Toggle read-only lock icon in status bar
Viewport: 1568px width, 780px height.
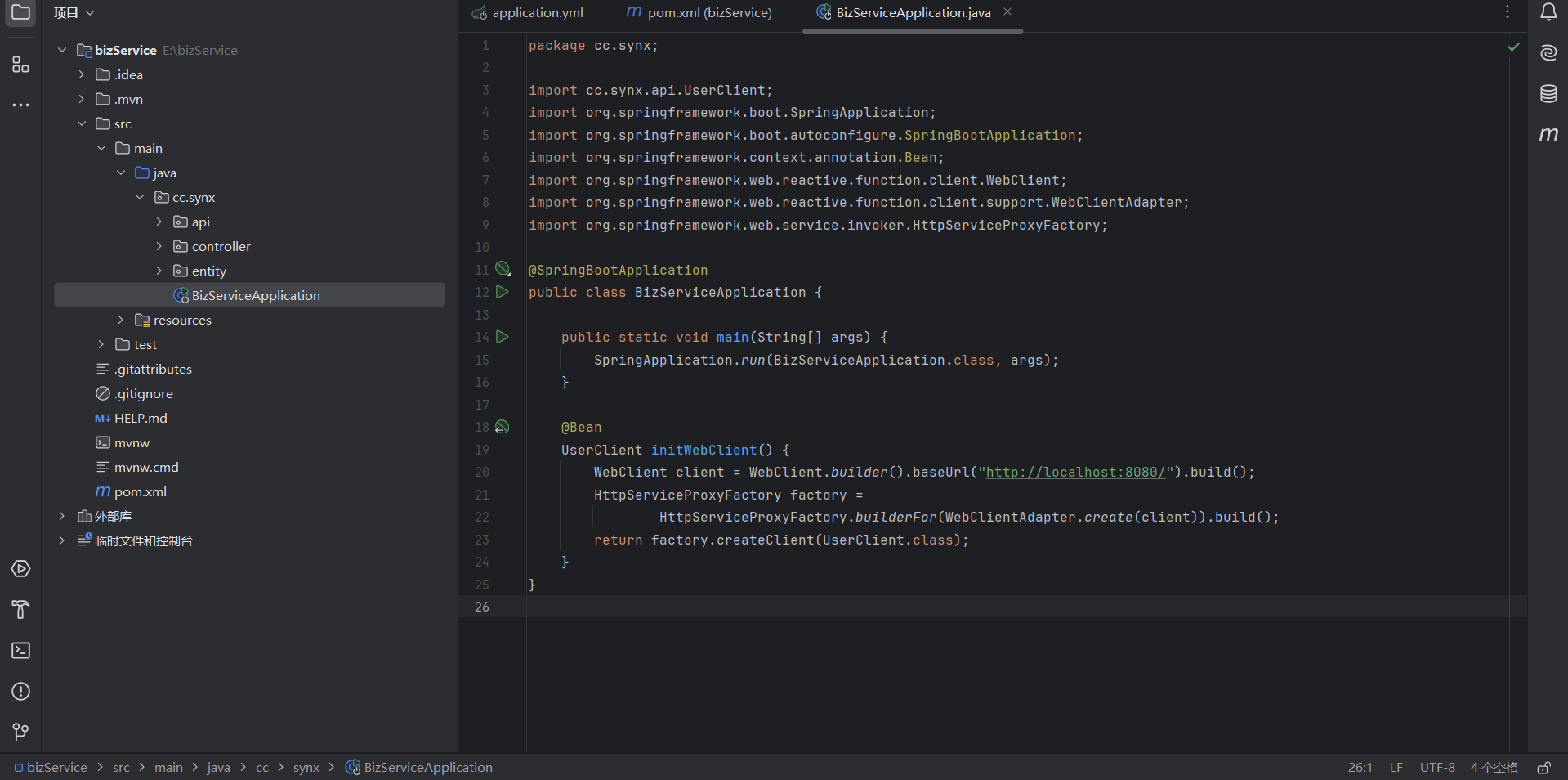[1543, 768]
